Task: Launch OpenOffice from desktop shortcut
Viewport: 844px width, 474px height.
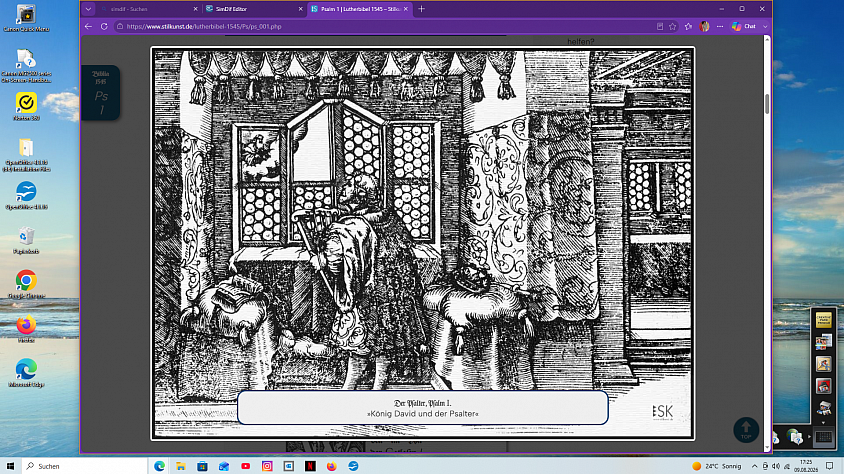Action: point(26,195)
